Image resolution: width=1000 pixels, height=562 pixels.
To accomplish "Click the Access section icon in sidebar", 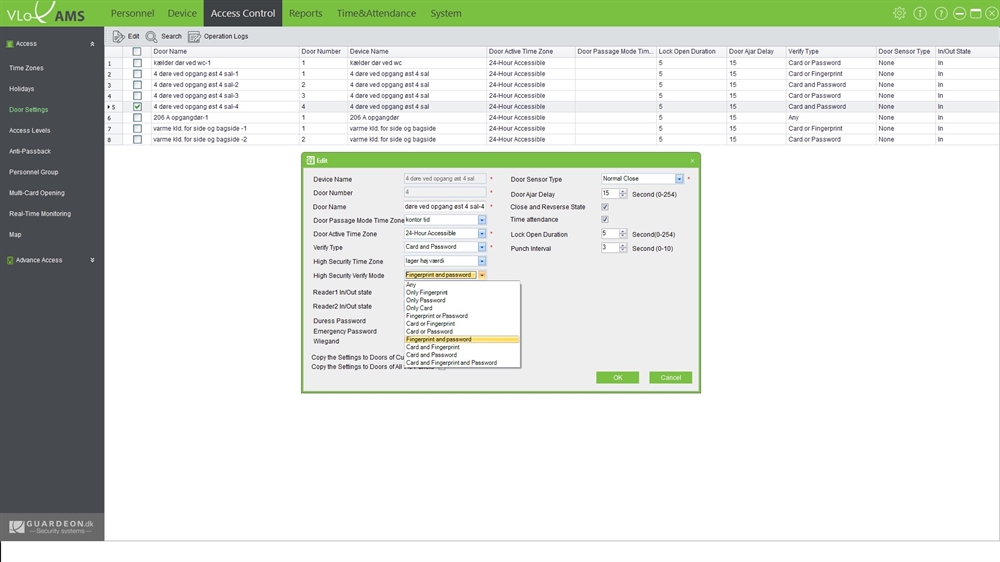I will tap(10, 44).
